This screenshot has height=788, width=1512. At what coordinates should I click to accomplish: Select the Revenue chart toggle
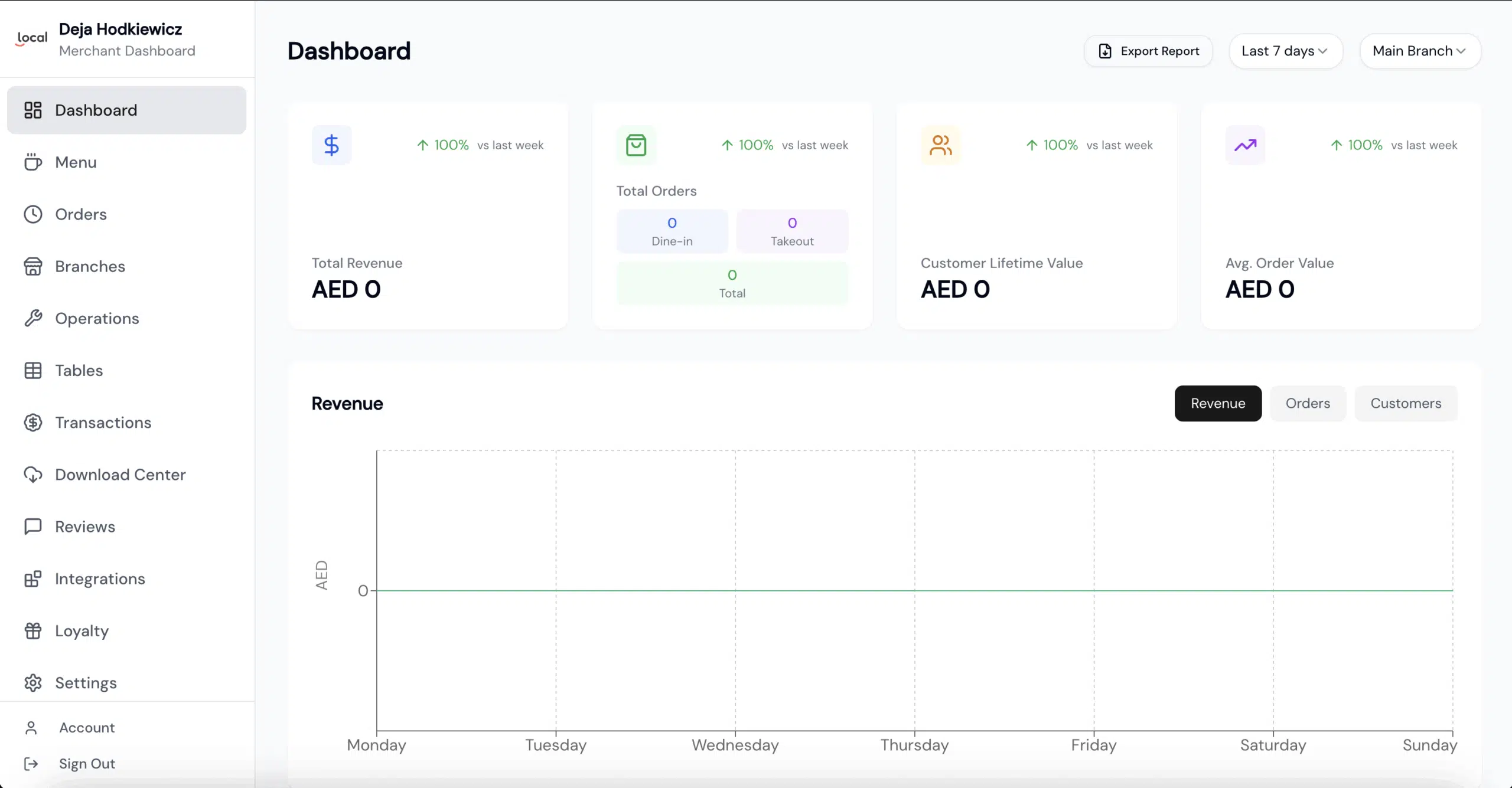pyautogui.click(x=1218, y=404)
